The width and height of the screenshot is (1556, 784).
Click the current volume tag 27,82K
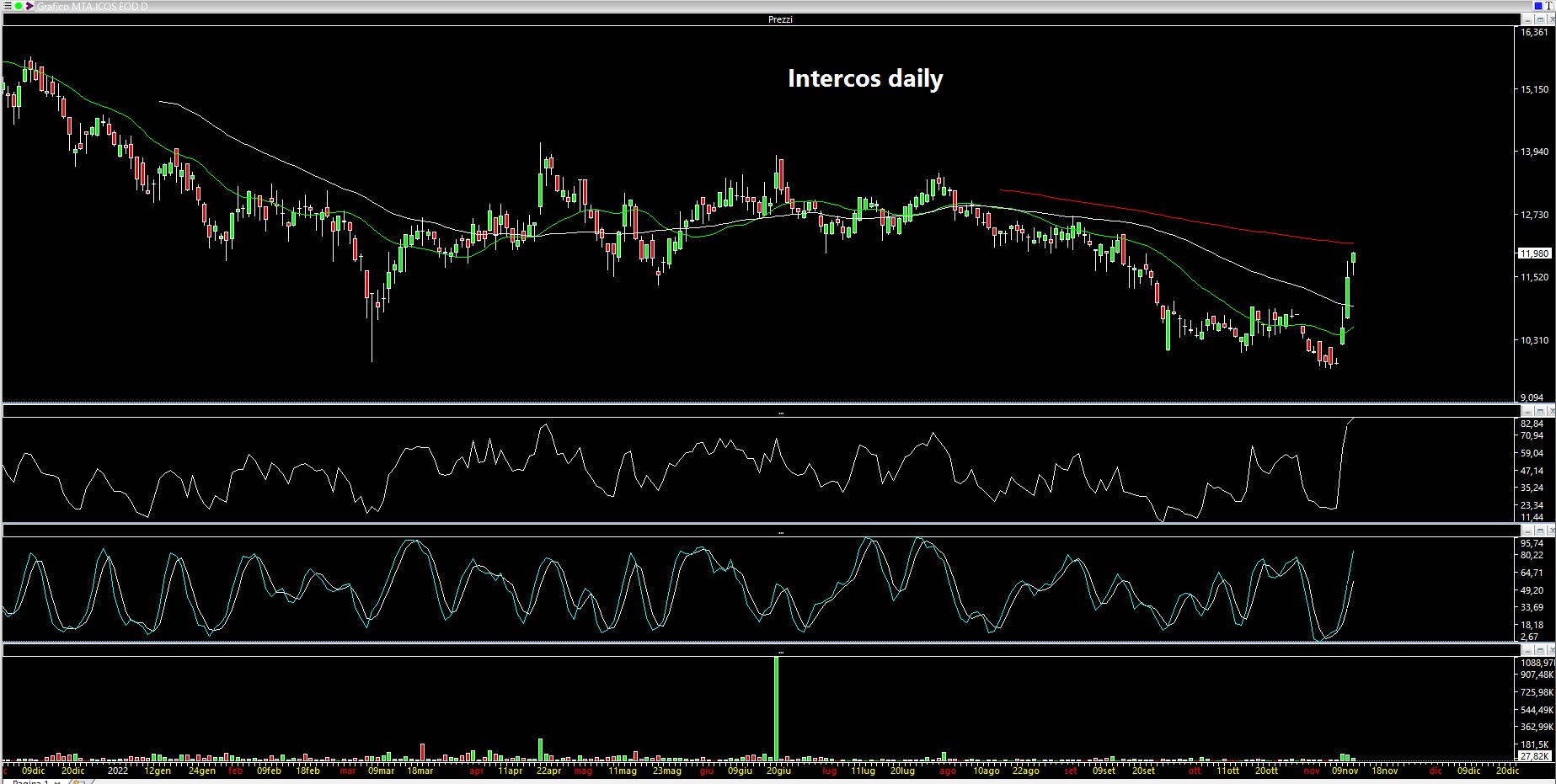(x=1535, y=756)
